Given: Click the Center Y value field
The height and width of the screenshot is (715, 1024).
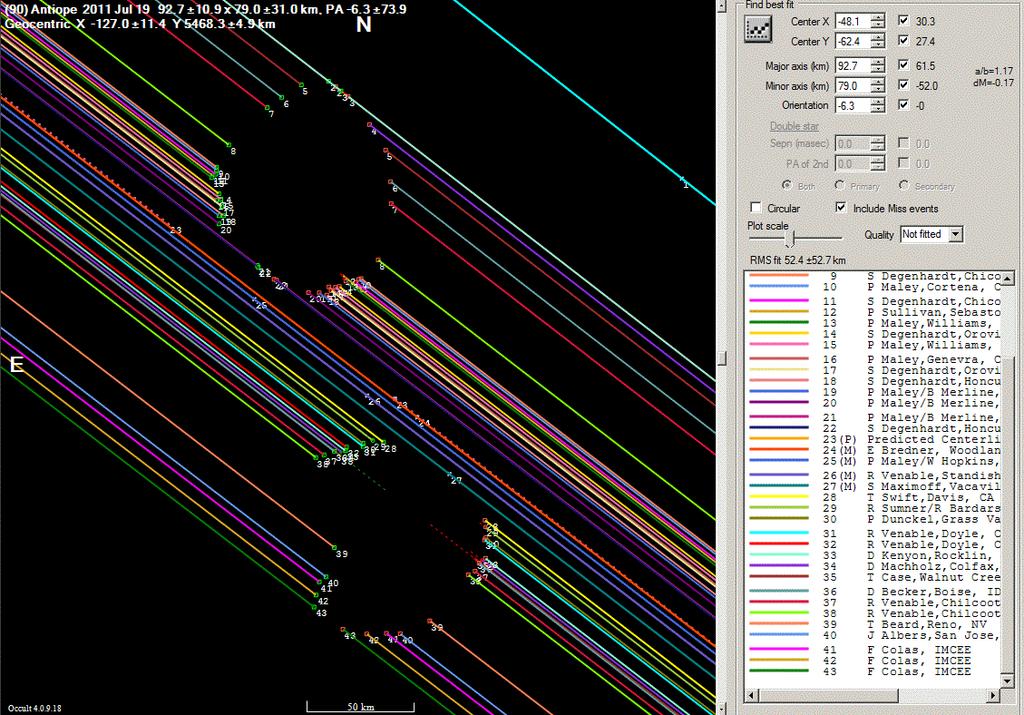Looking at the screenshot, I should [854, 41].
